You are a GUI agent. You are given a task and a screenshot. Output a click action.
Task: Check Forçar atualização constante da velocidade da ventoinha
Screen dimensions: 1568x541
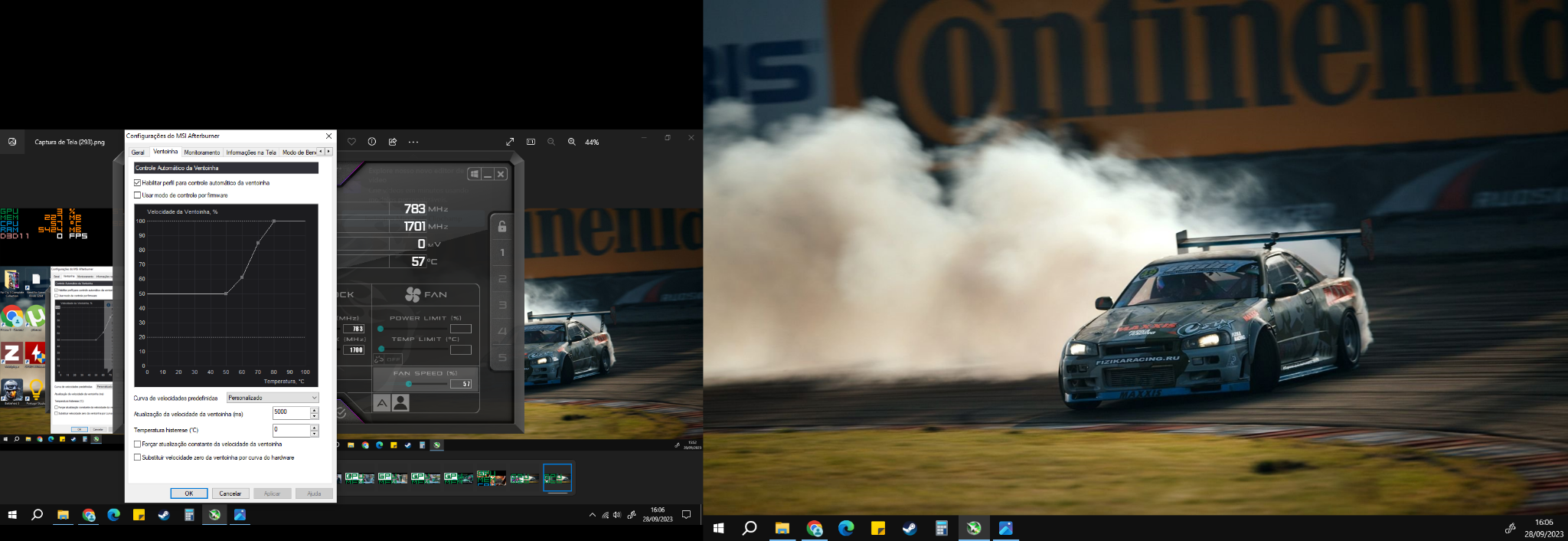(x=137, y=444)
